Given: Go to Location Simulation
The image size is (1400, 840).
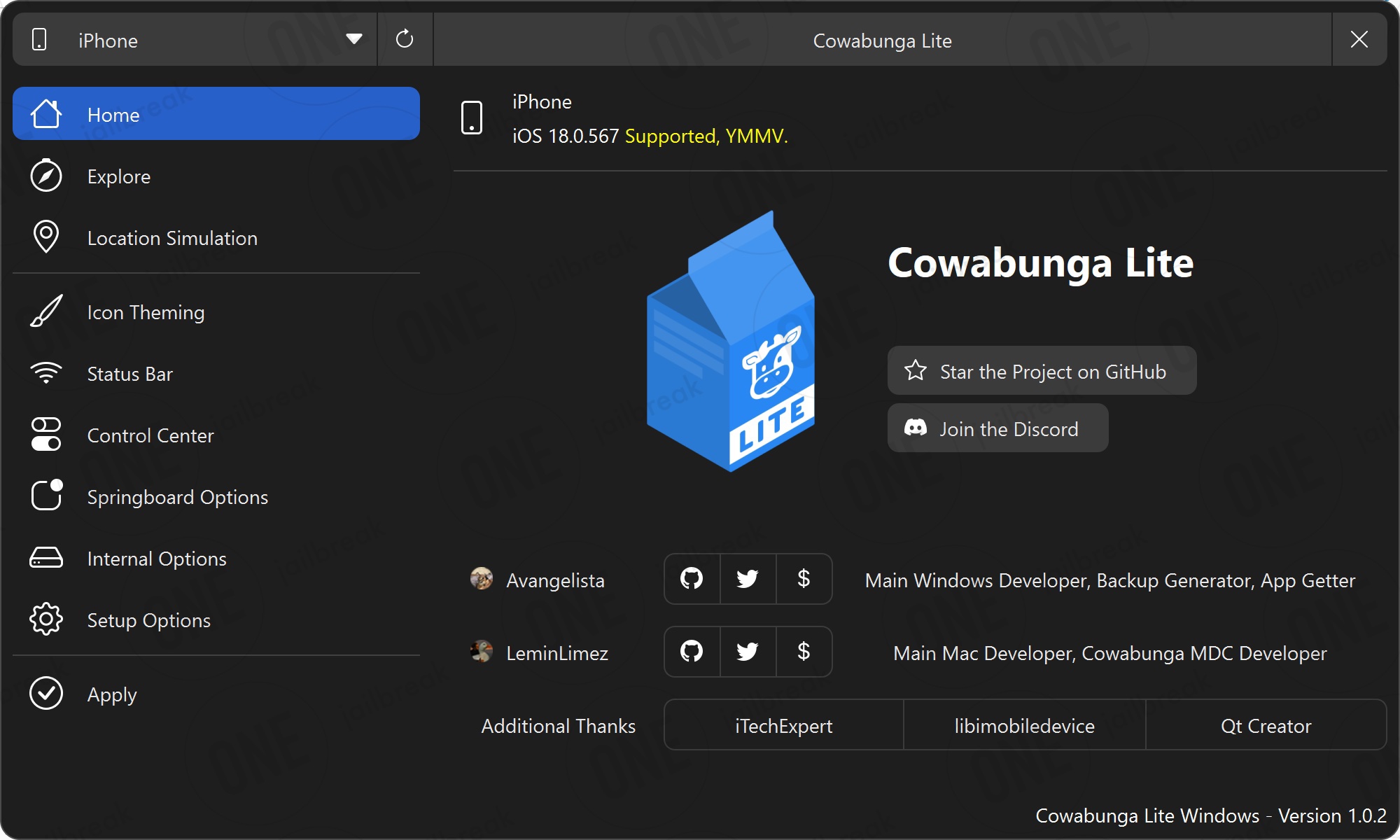Looking at the screenshot, I should click(216, 237).
